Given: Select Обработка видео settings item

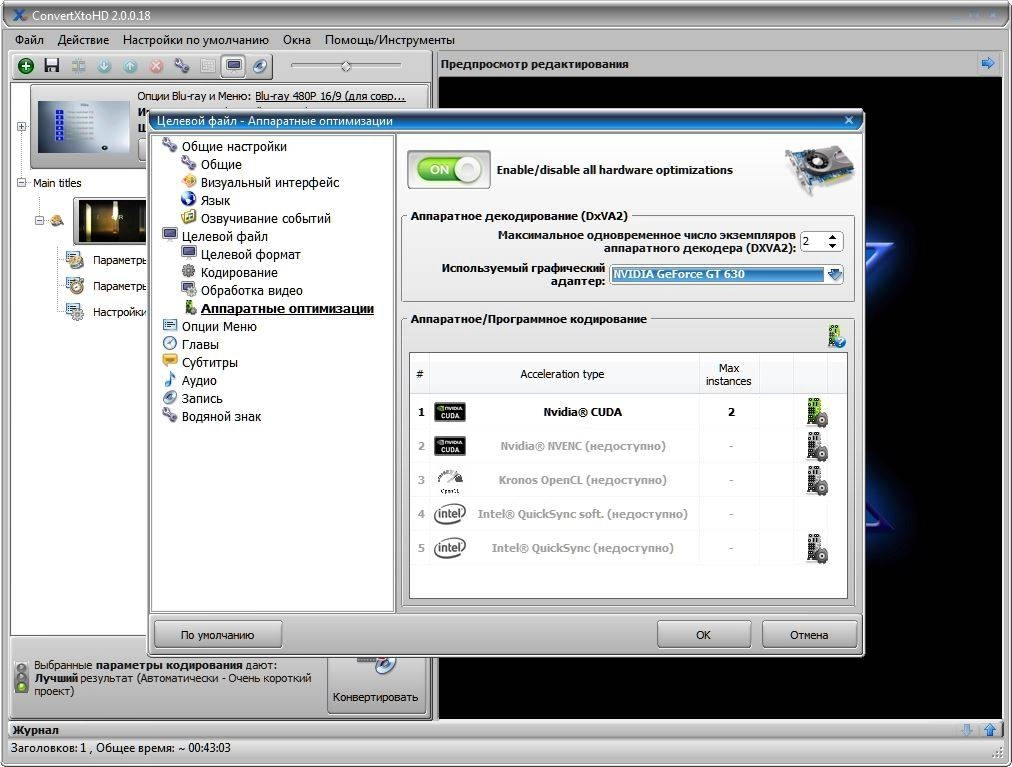Looking at the screenshot, I should point(251,291).
